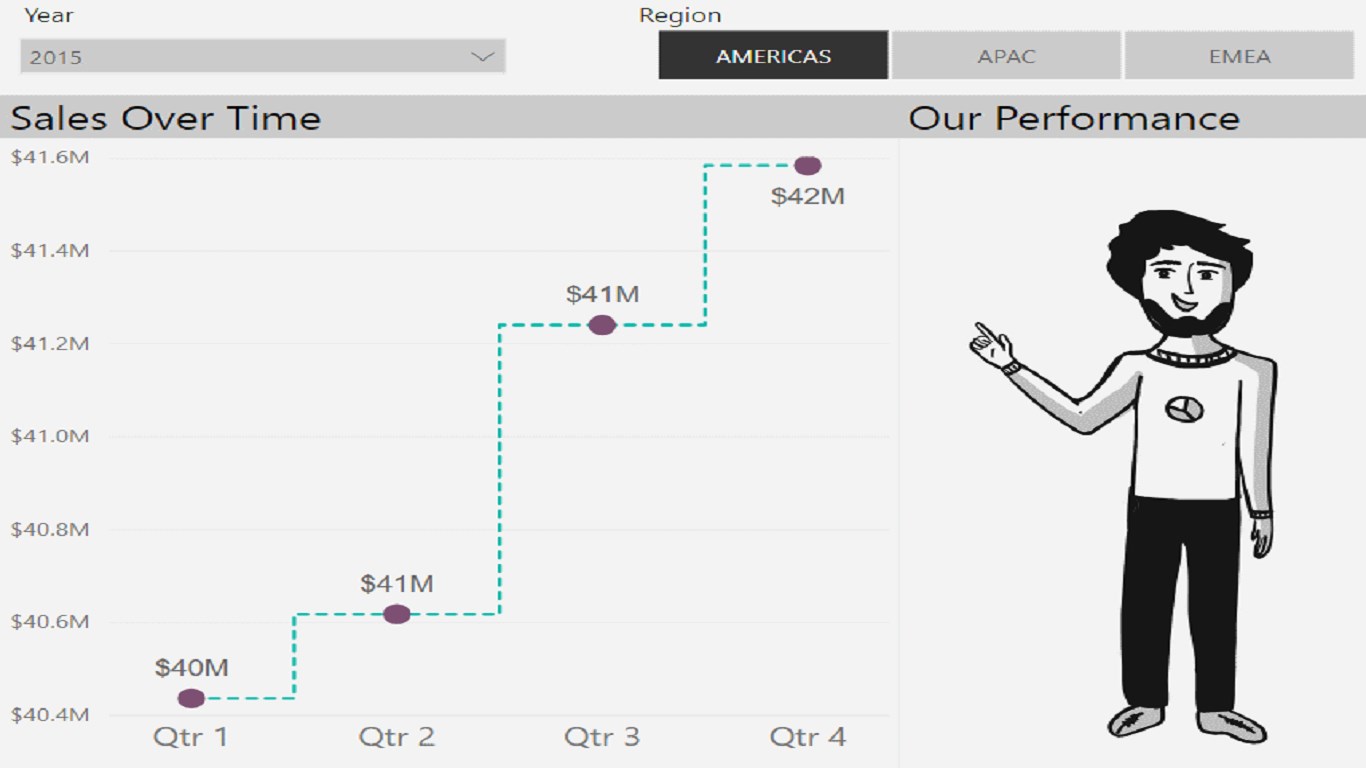This screenshot has height=768, width=1366.
Task: Switch region filter to APAC
Action: pyautogui.click(x=1006, y=56)
